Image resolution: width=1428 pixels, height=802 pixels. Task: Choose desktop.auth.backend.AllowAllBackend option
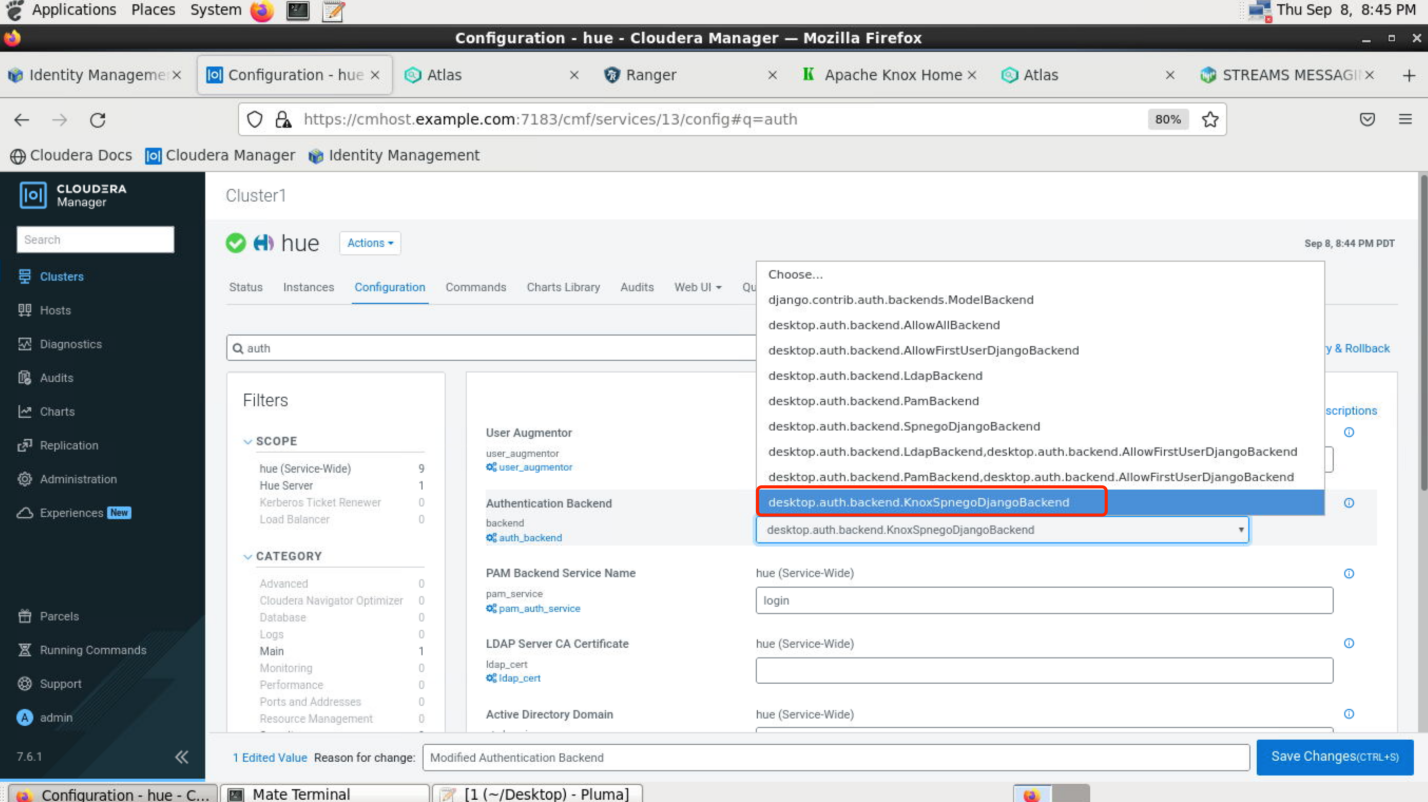[x=1040, y=325]
